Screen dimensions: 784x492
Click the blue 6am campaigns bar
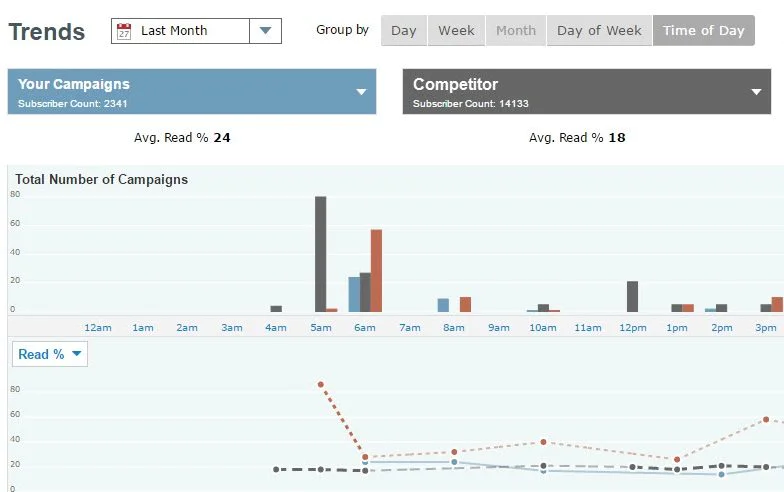[354, 294]
